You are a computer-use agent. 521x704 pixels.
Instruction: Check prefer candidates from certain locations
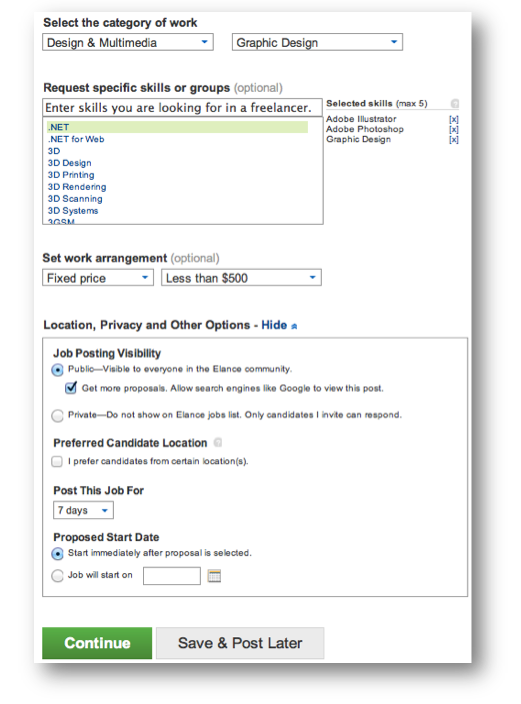[x=57, y=461]
